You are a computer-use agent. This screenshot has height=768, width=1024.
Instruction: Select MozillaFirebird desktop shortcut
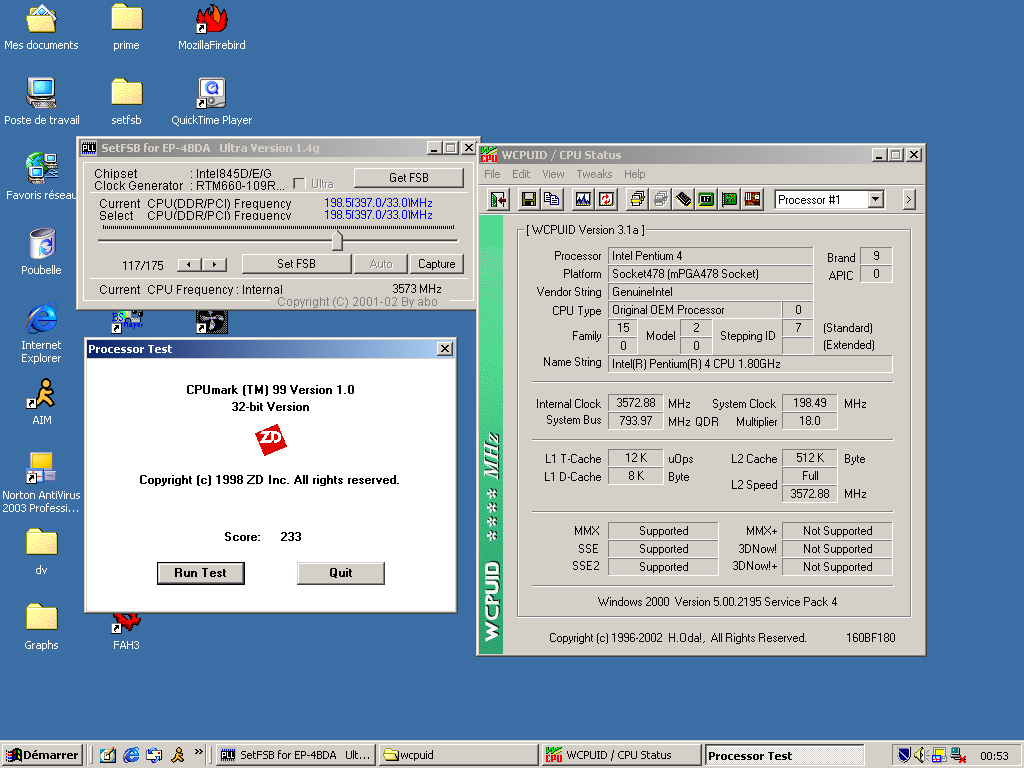212,27
